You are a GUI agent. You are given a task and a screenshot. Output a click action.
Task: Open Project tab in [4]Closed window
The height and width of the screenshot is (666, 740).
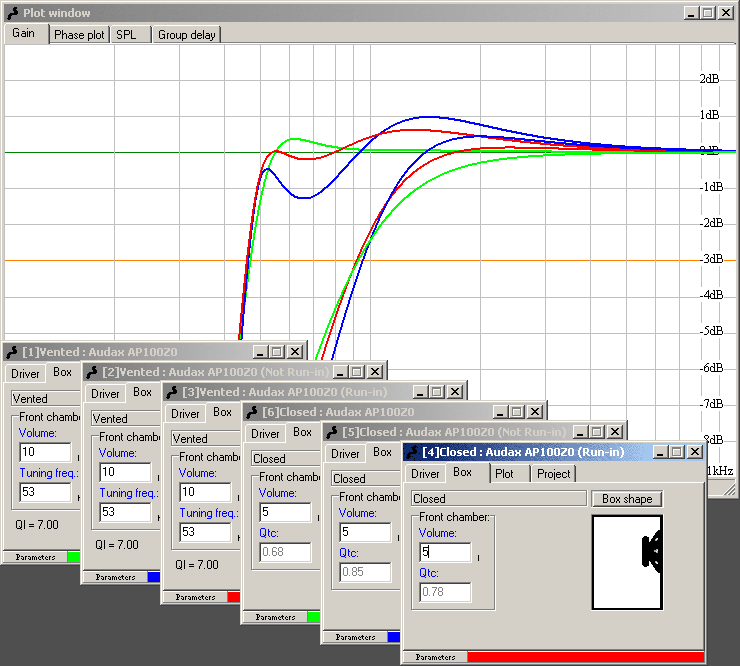[x=554, y=474]
